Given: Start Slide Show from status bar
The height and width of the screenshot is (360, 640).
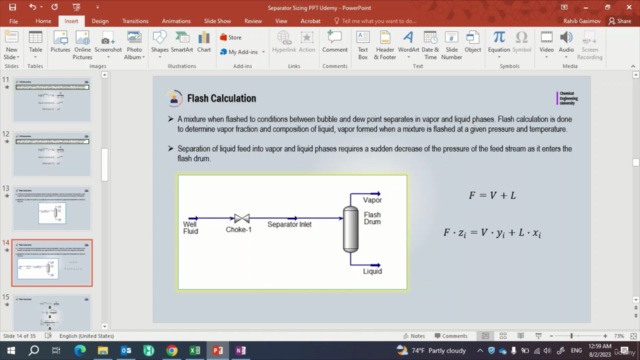Looking at the screenshot, I should [538, 336].
